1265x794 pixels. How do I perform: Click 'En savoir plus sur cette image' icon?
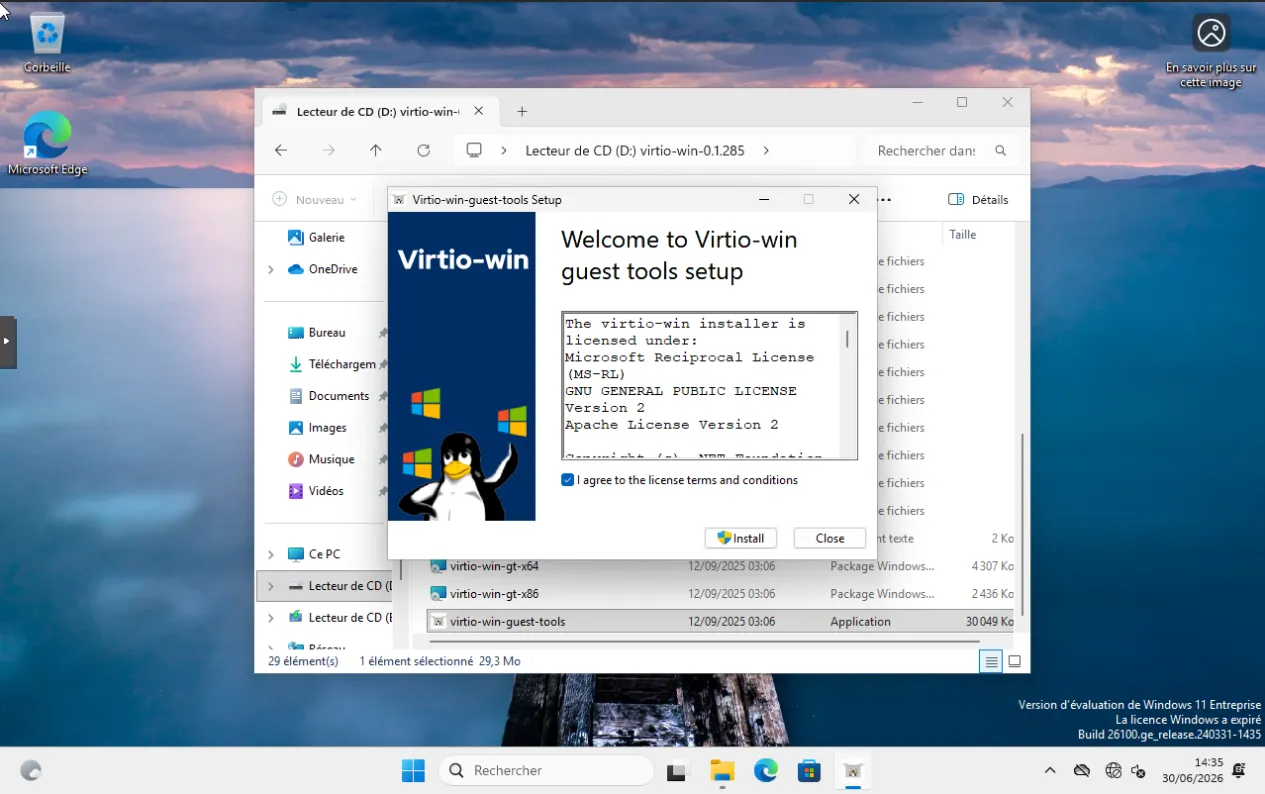pyautogui.click(x=1211, y=52)
